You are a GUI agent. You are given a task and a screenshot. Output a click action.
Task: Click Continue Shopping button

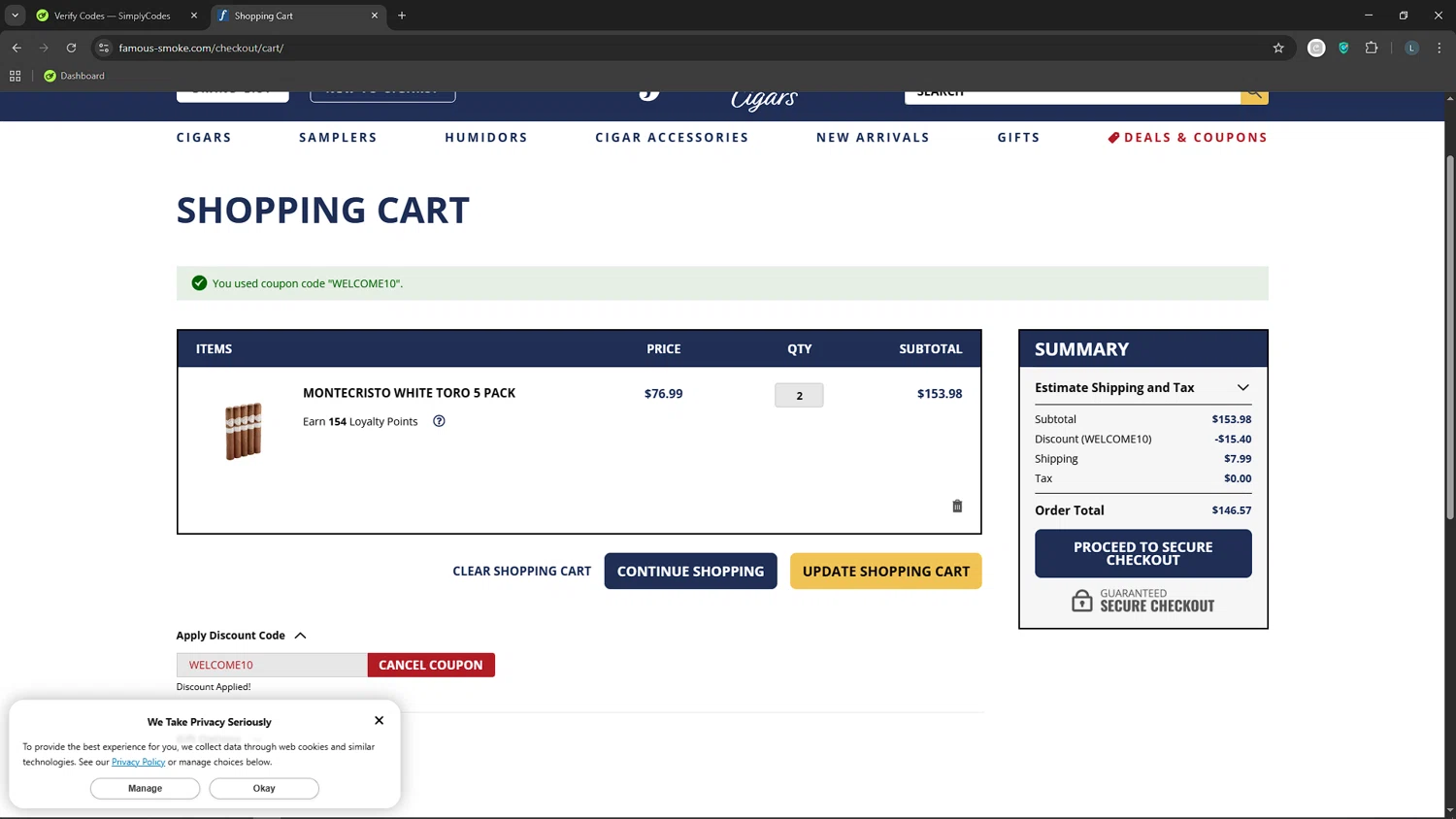[690, 571]
